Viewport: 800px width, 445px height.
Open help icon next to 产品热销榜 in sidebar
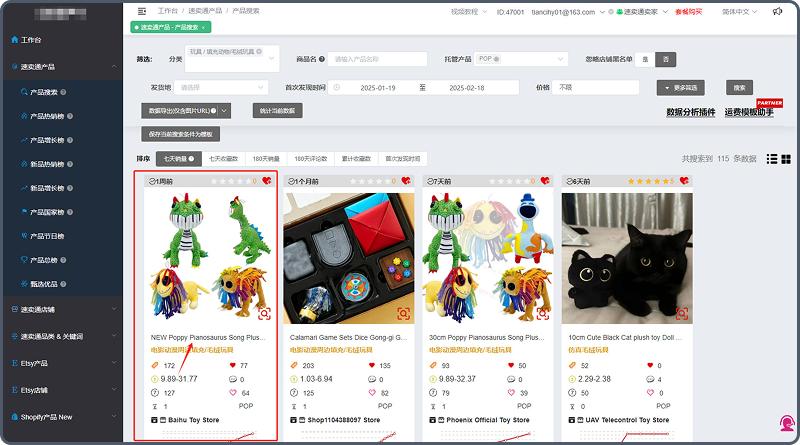[x=70, y=116]
